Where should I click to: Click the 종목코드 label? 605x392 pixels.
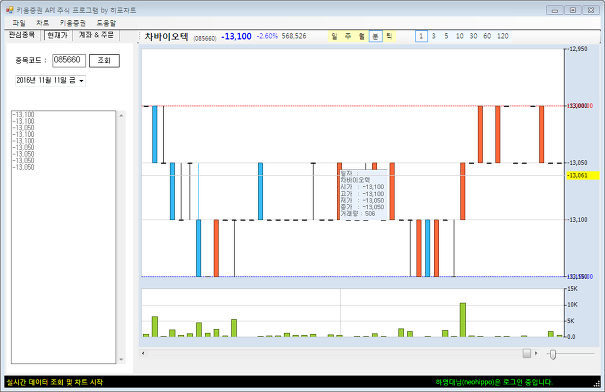coord(31,60)
